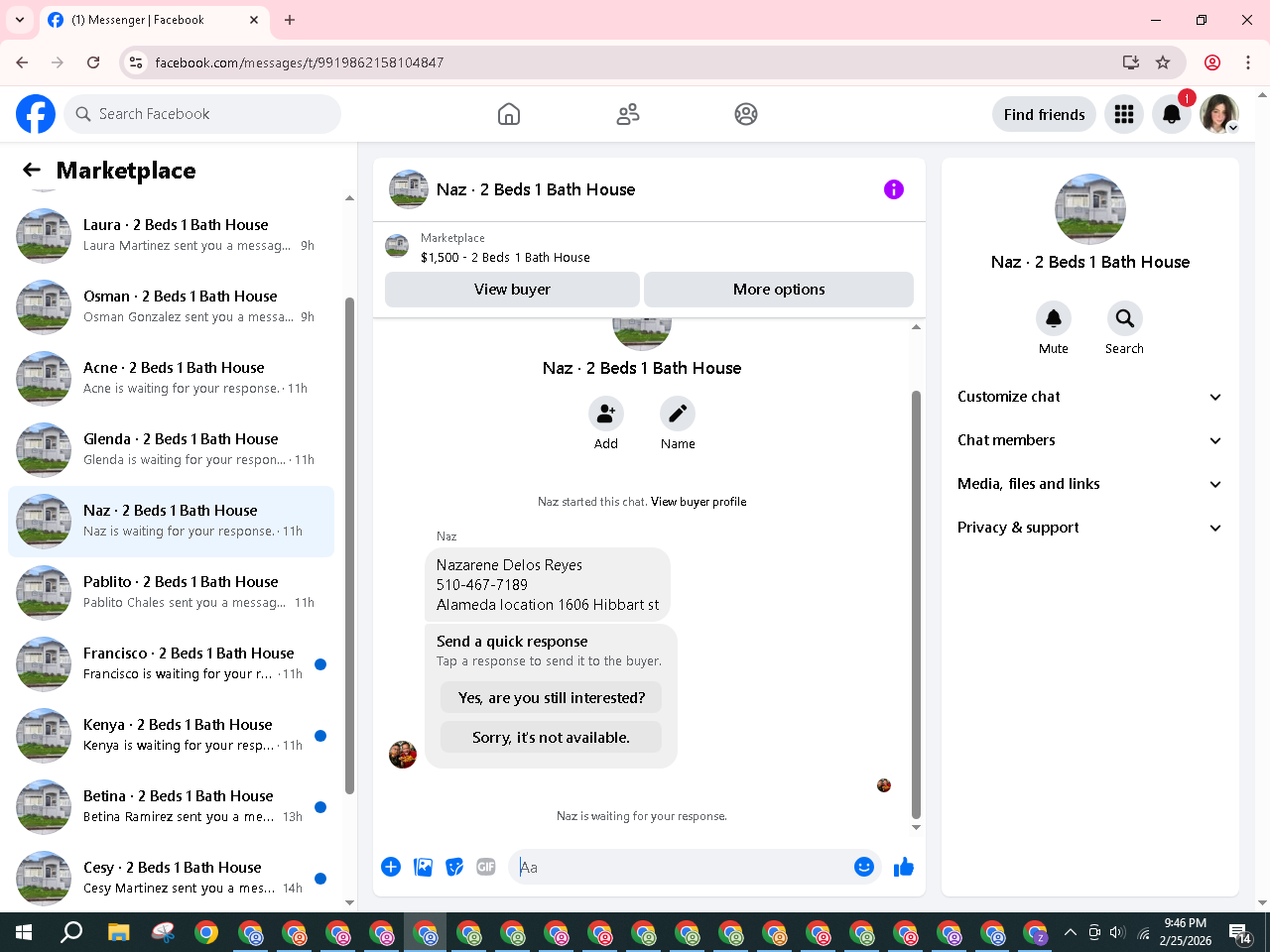Open File Explorer from taskbar
The image size is (1270, 952).
119,932
